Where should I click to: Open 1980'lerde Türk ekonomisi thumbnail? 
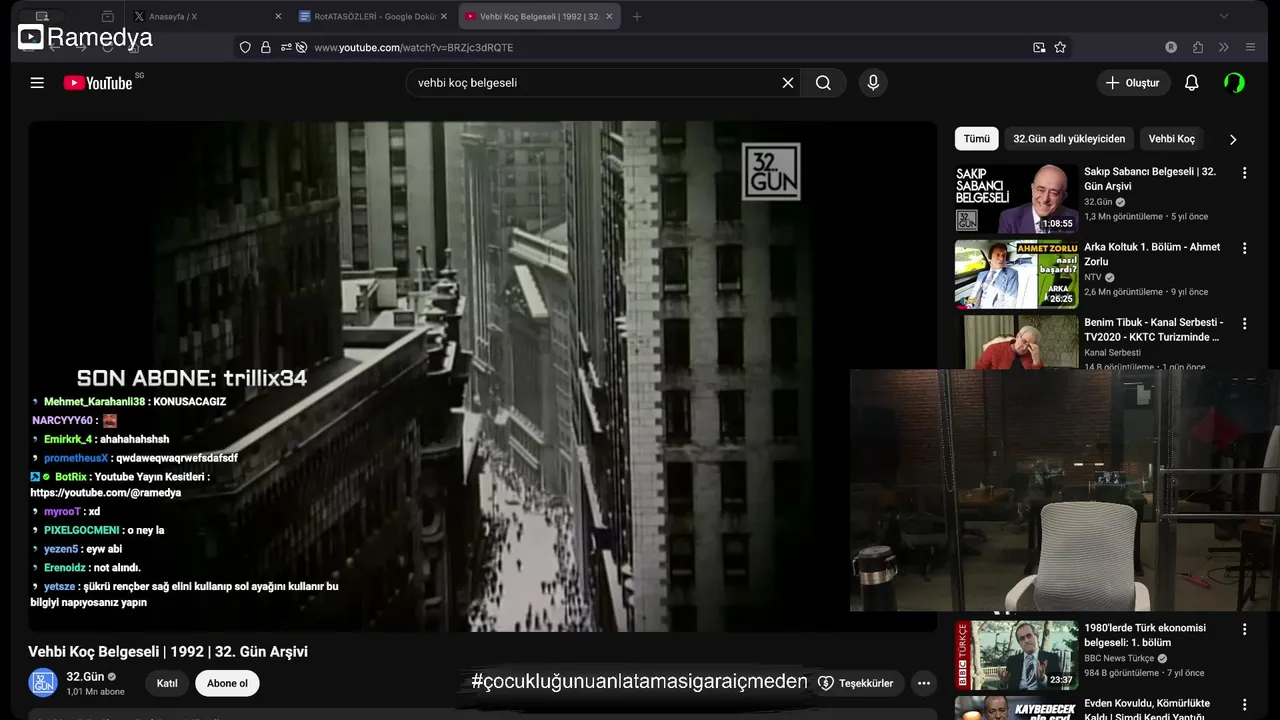click(1016, 655)
